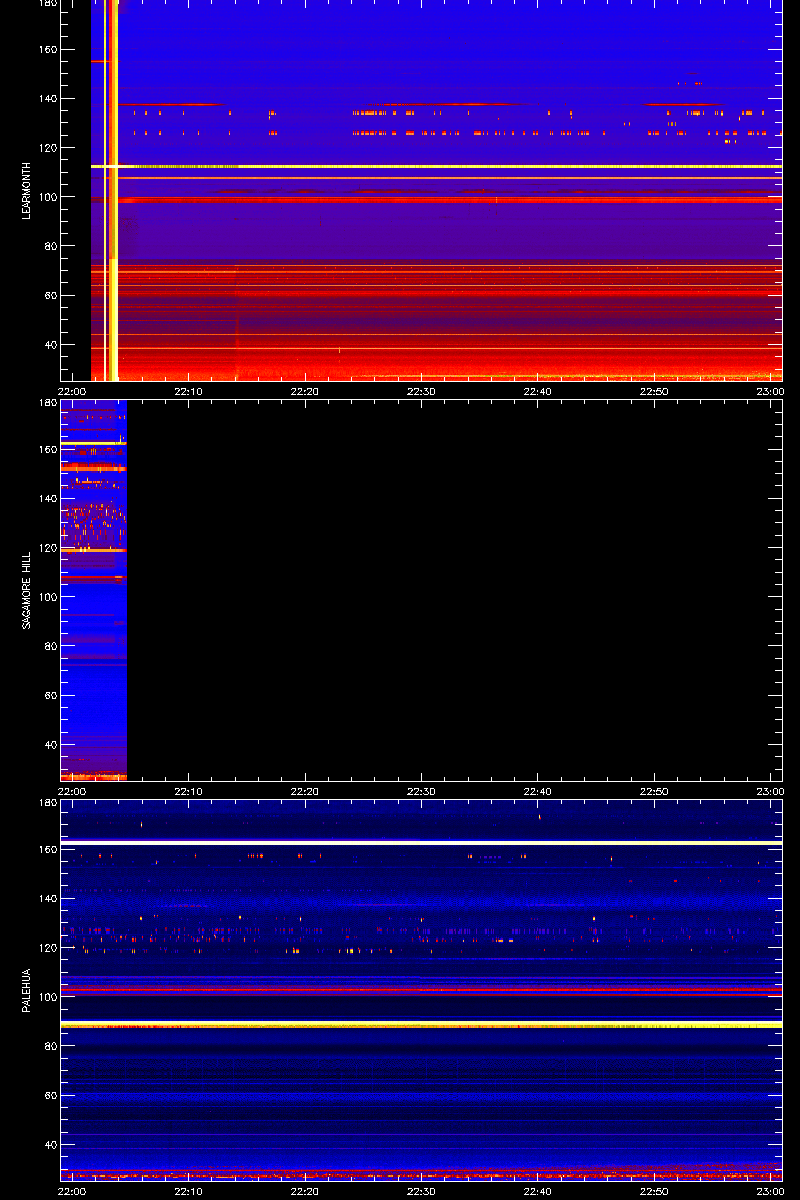Pick the 22:20 time label under Sagamore Hill plot
The width and height of the screenshot is (800, 1200).
305,791
